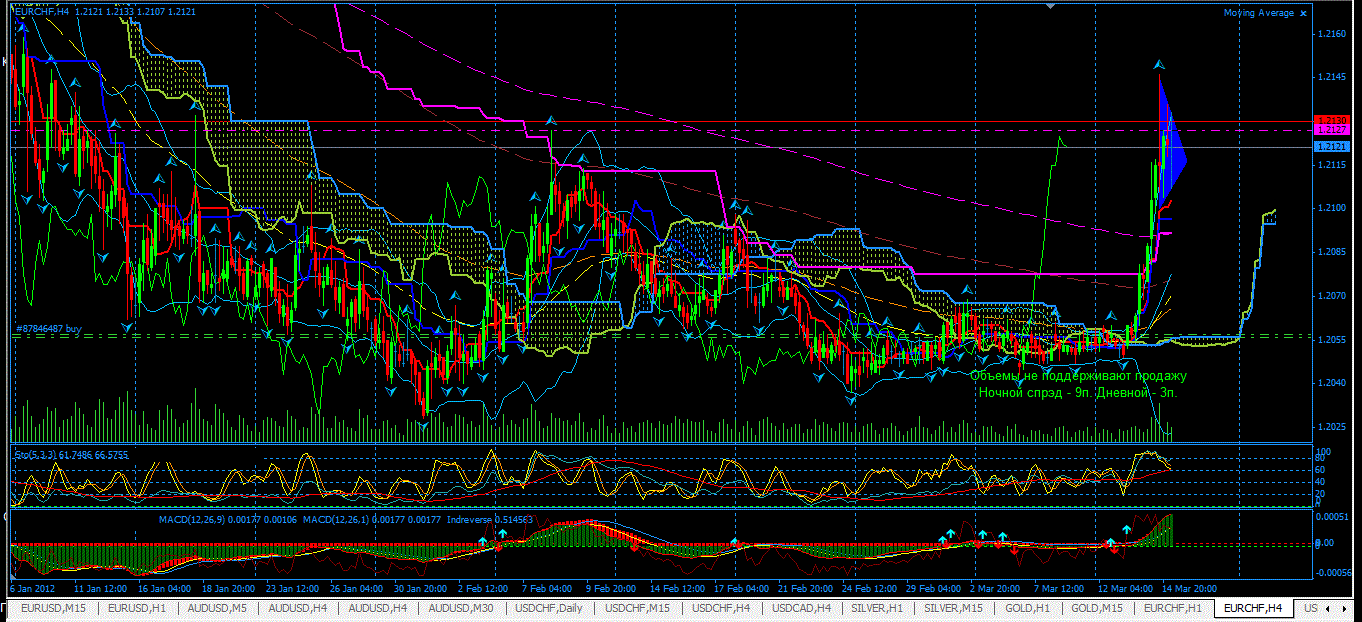Go to the USDCAD,H4 chart tab
This screenshot has height=622, width=1362.
pyautogui.click(x=803, y=608)
